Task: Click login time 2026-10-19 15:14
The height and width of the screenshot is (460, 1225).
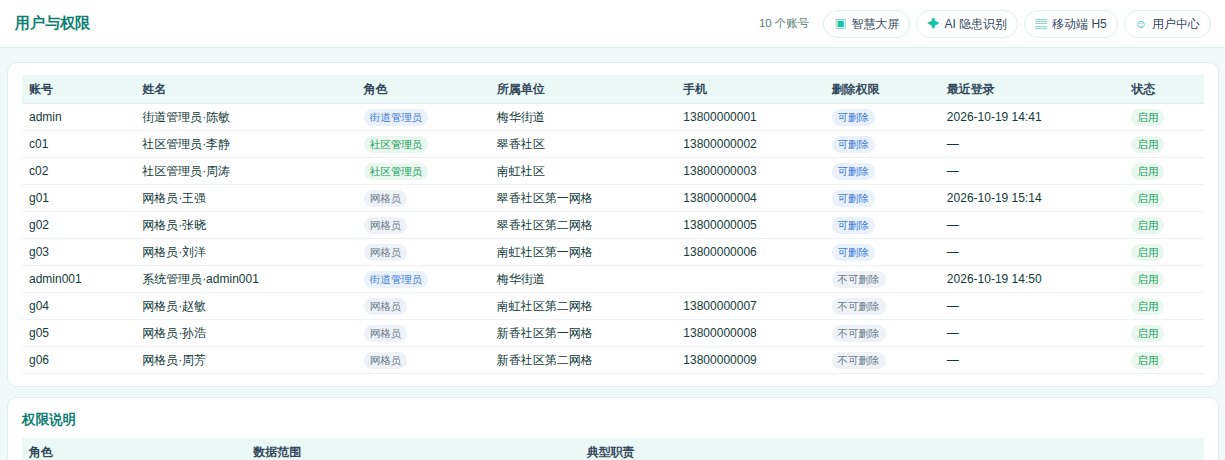Action: pos(994,198)
